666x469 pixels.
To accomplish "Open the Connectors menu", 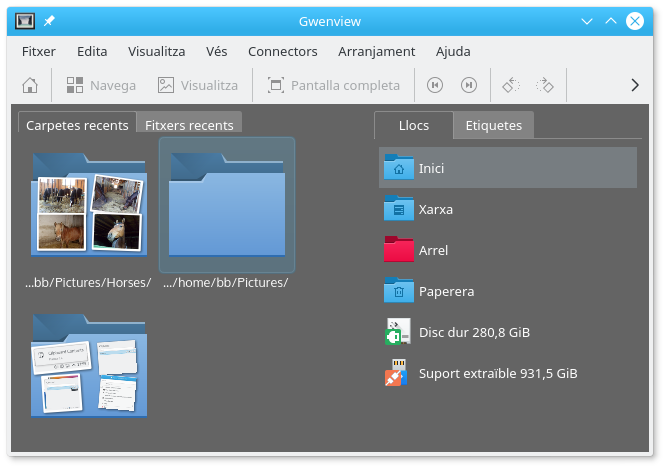I will (282, 51).
